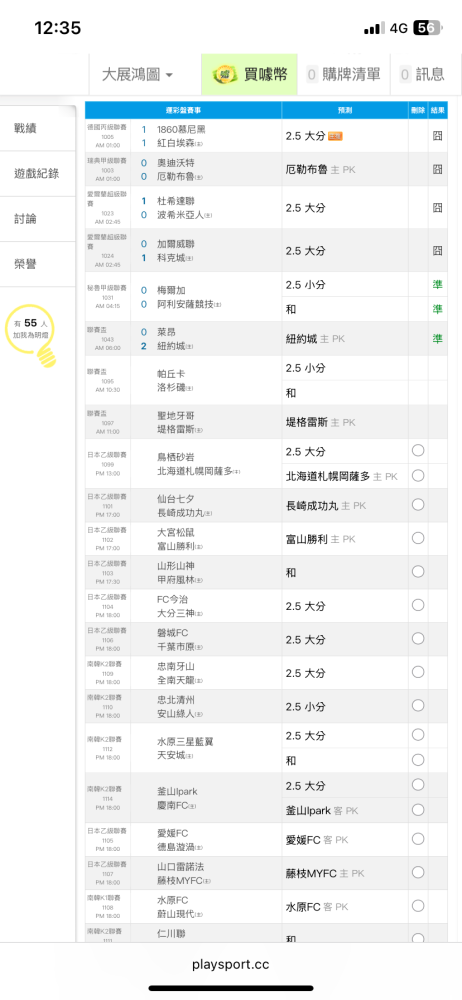The height and width of the screenshot is (1000, 462).
Task: Select 討論 in the left sidebar
Action: pos(38,219)
